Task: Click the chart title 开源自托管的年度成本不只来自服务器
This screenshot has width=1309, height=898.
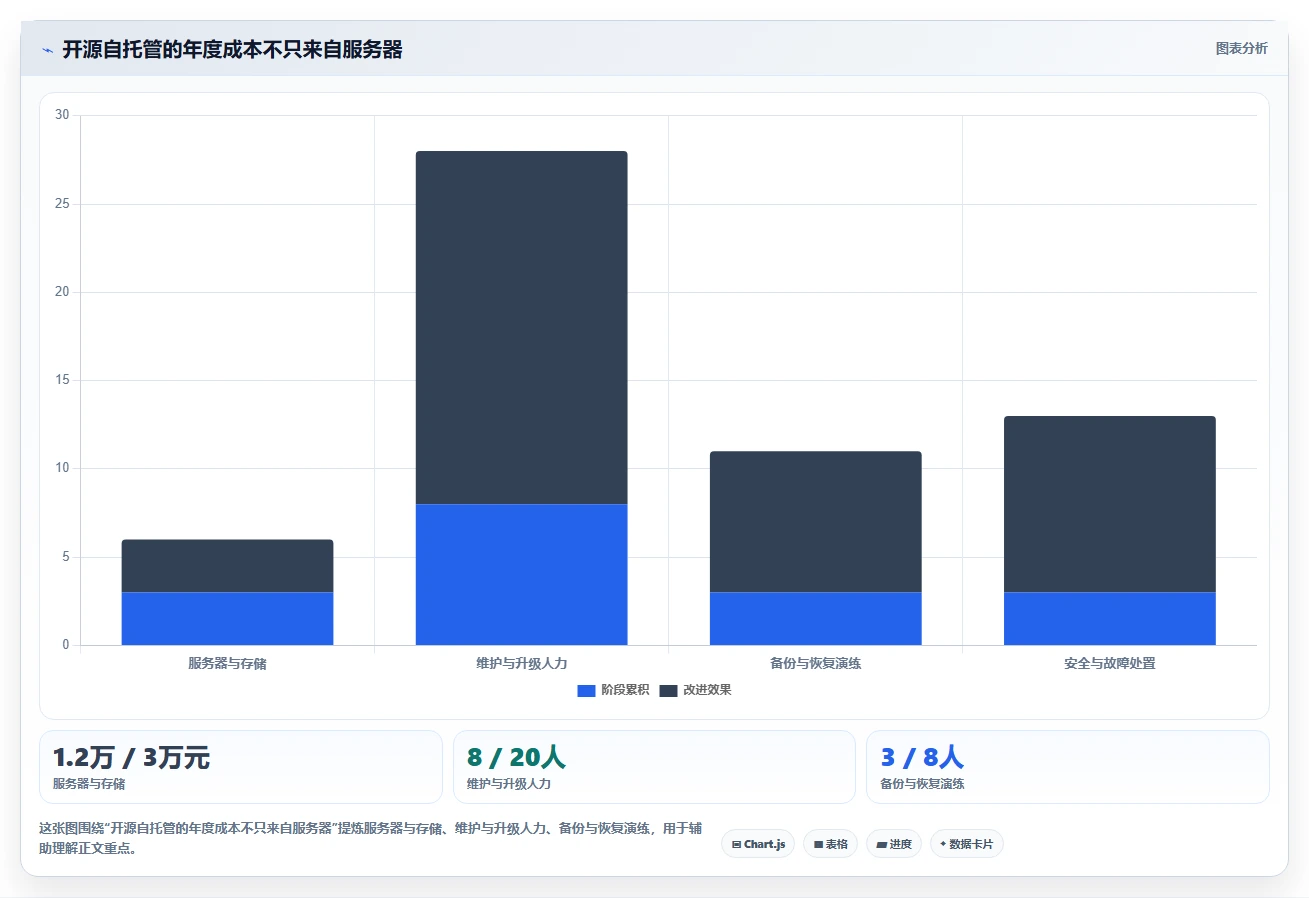Action: coord(232,50)
